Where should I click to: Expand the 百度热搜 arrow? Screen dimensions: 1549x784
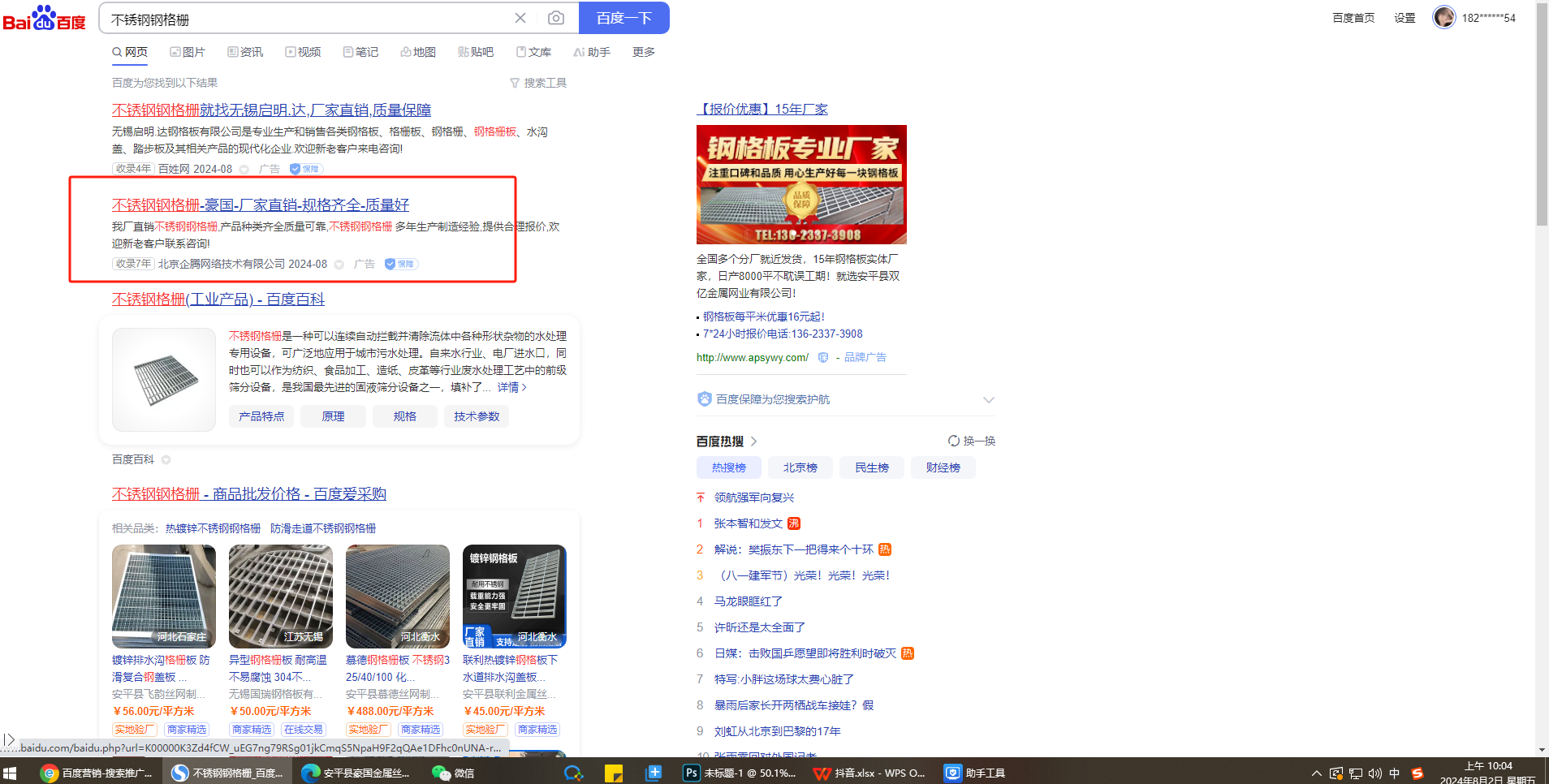753,442
